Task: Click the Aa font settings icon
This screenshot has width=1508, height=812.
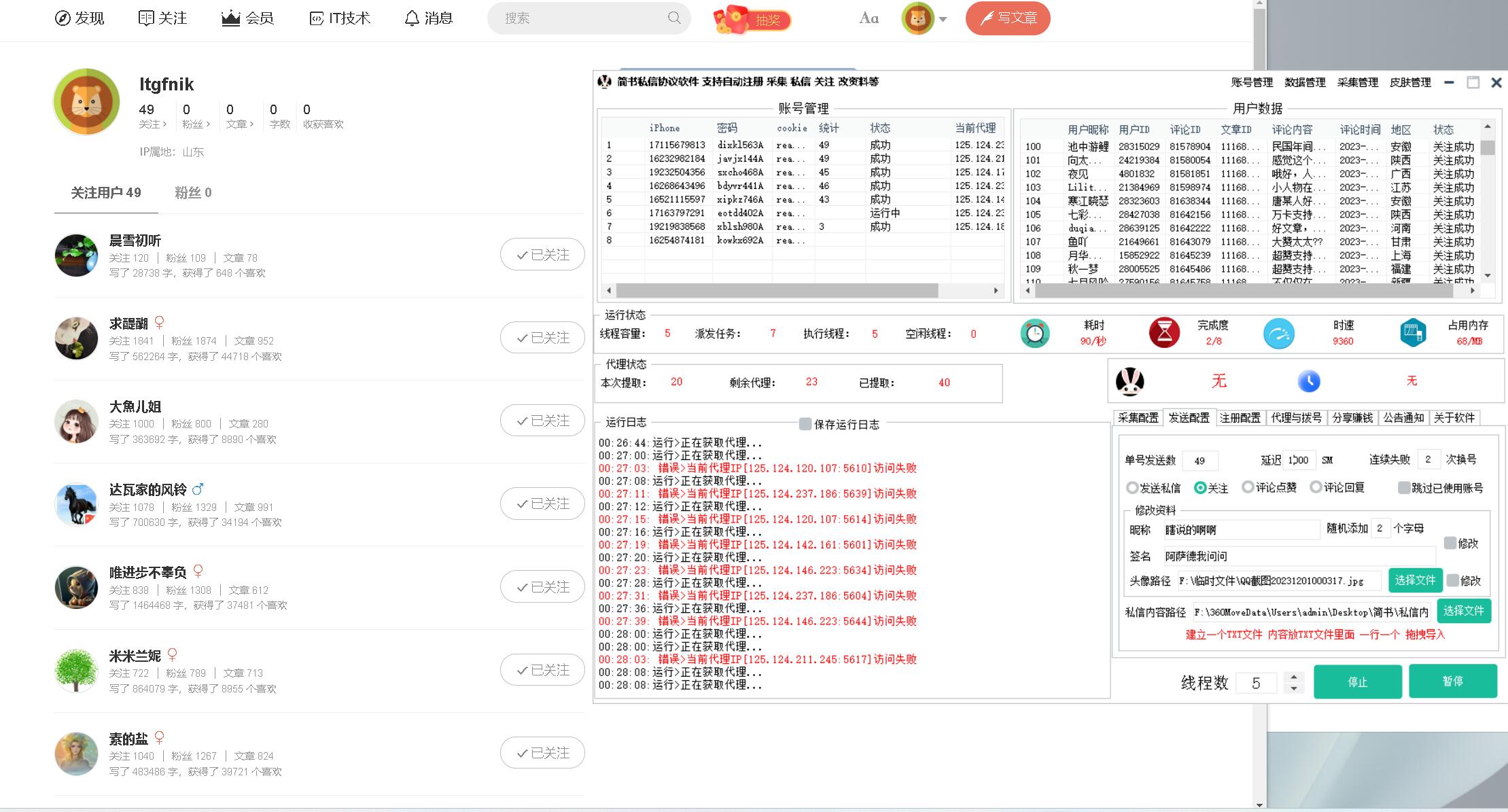Action: pyautogui.click(x=869, y=18)
